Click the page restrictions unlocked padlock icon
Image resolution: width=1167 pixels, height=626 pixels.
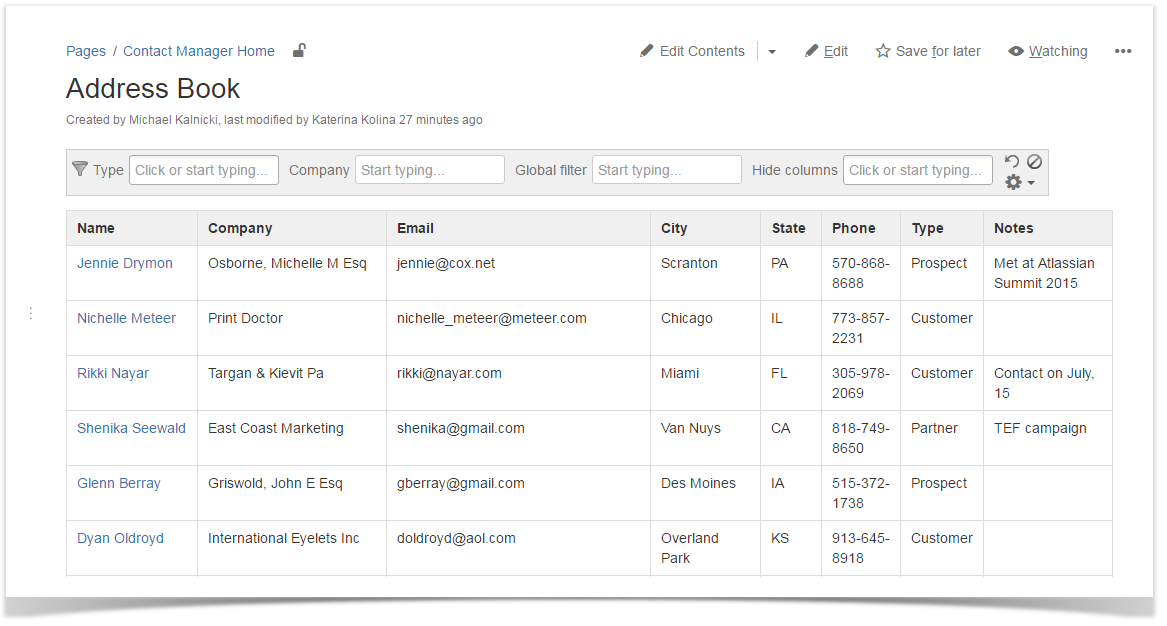[x=299, y=51]
